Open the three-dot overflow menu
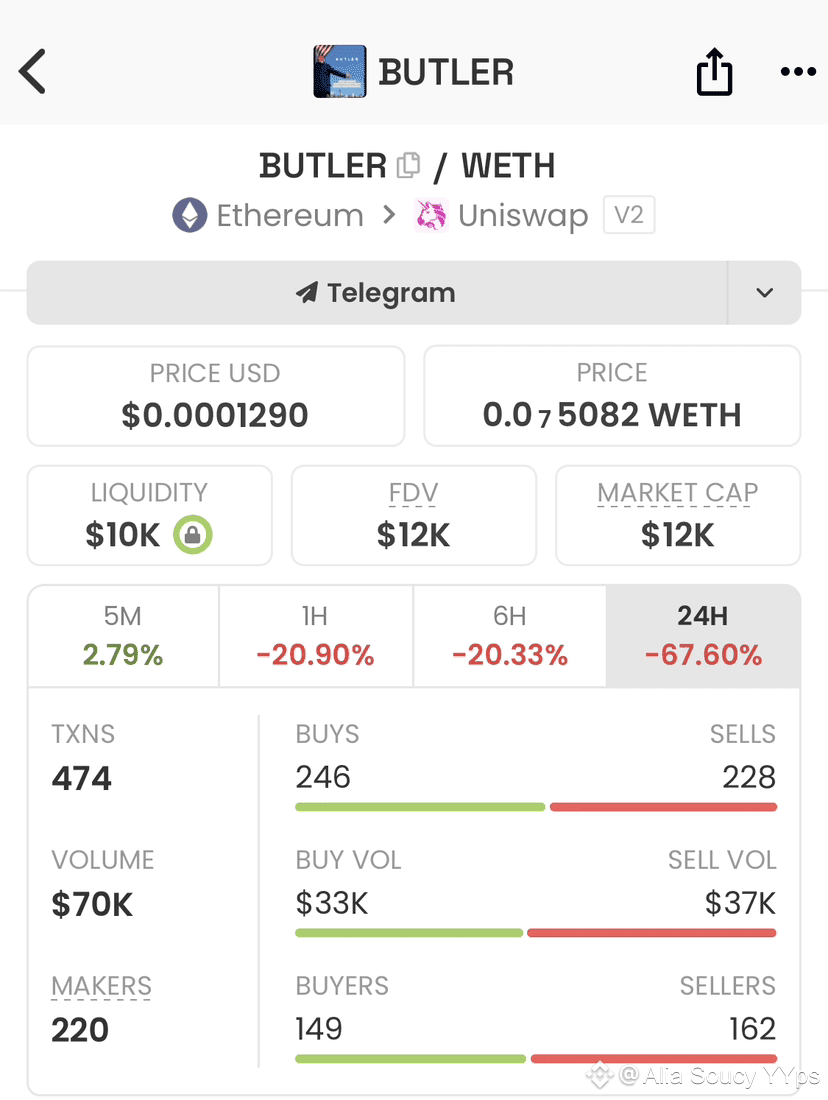 797,71
